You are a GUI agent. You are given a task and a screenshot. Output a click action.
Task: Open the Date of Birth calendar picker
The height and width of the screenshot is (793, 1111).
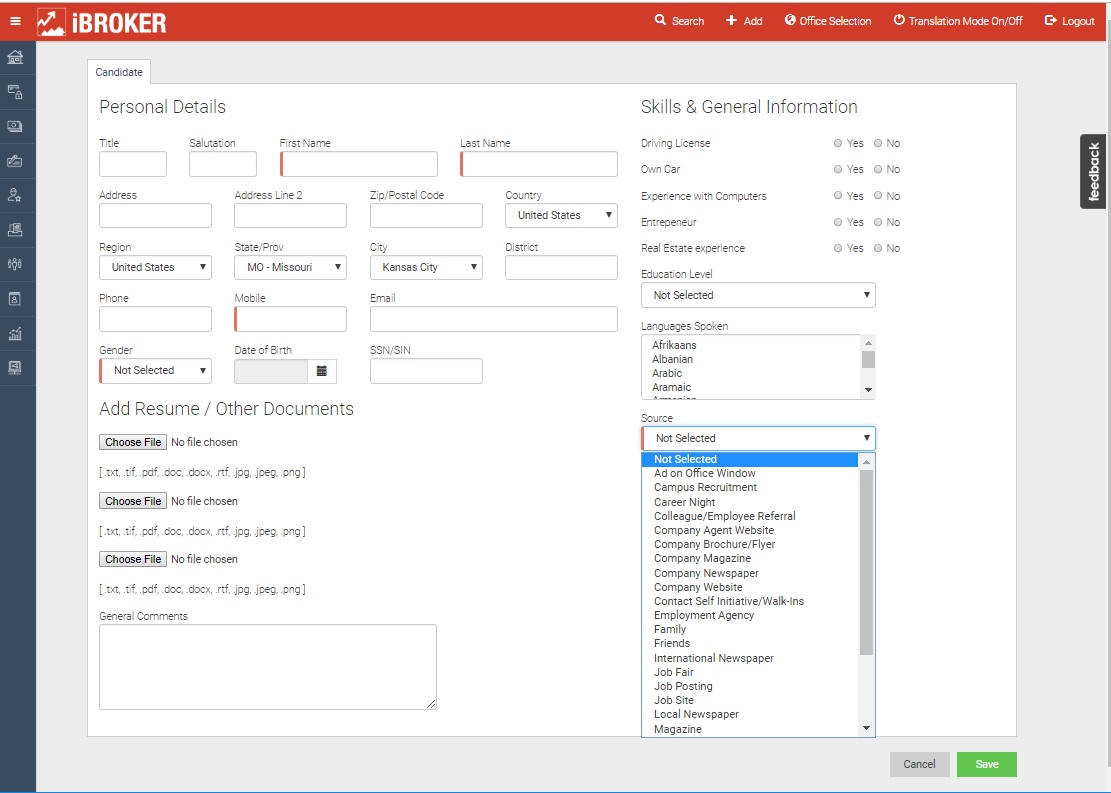coord(322,371)
